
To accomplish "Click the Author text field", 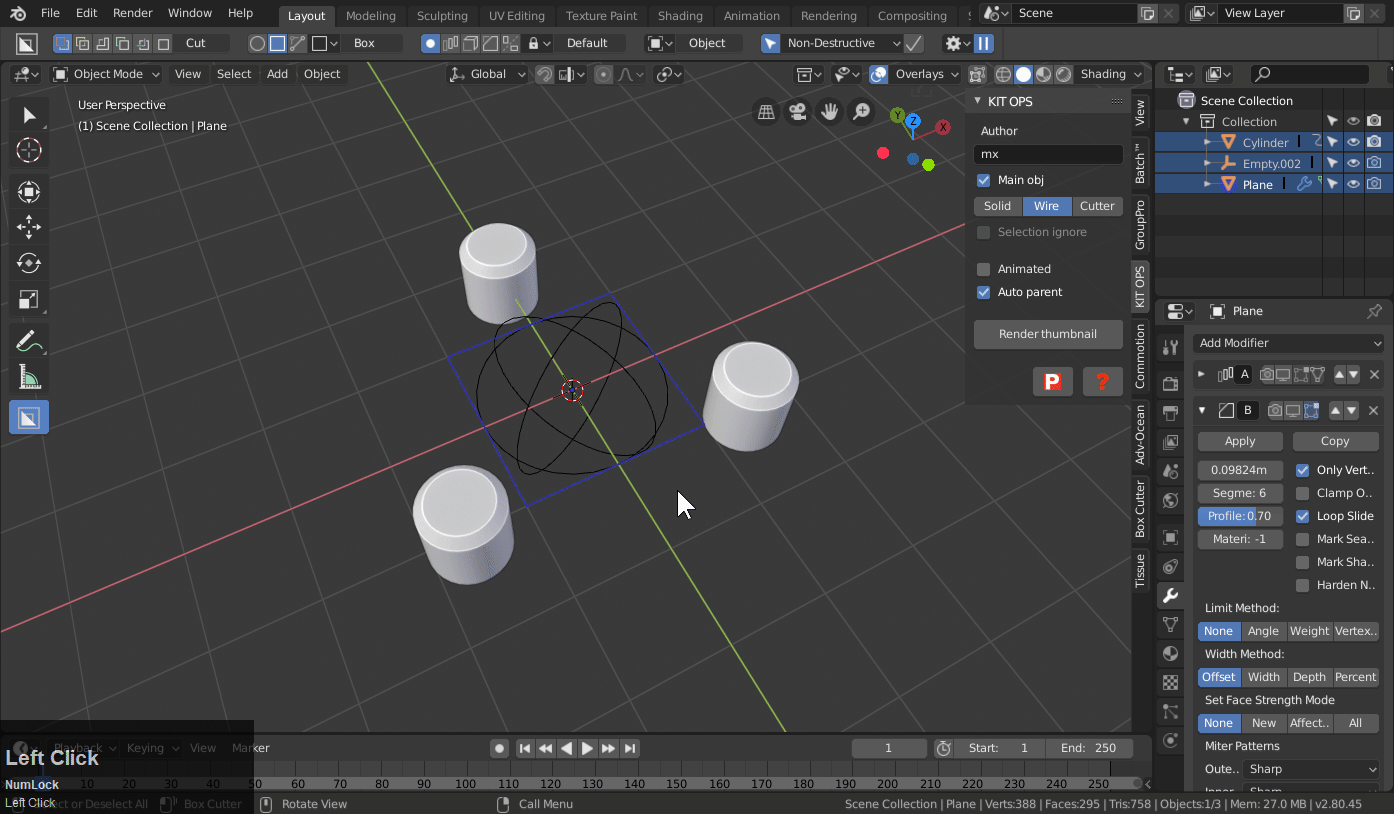I will tap(1047, 154).
